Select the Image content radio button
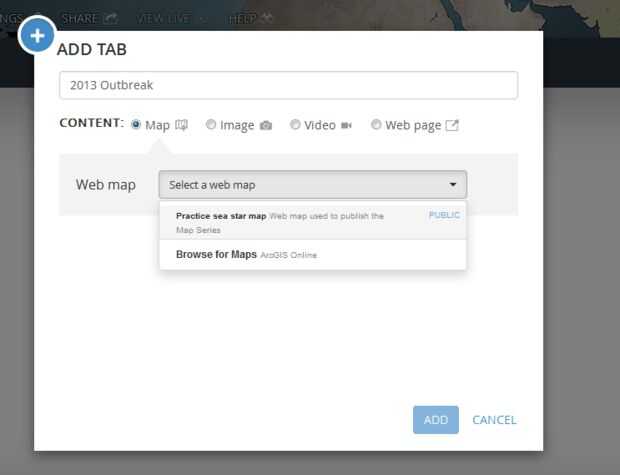This screenshot has width=620, height=475. click(211, 125)
